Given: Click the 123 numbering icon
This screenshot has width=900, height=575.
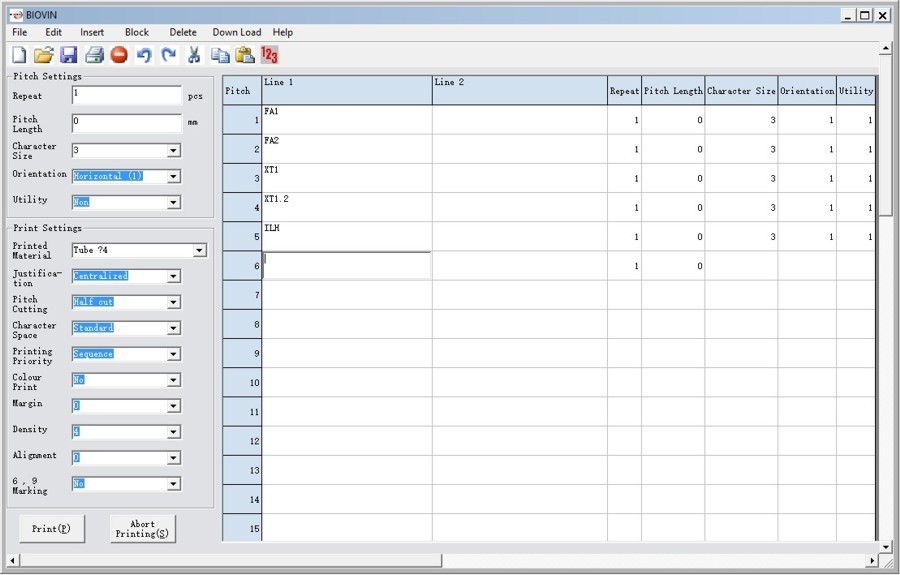Looking at the screenshot, I should pyautogui.click(x=269, y=55).
